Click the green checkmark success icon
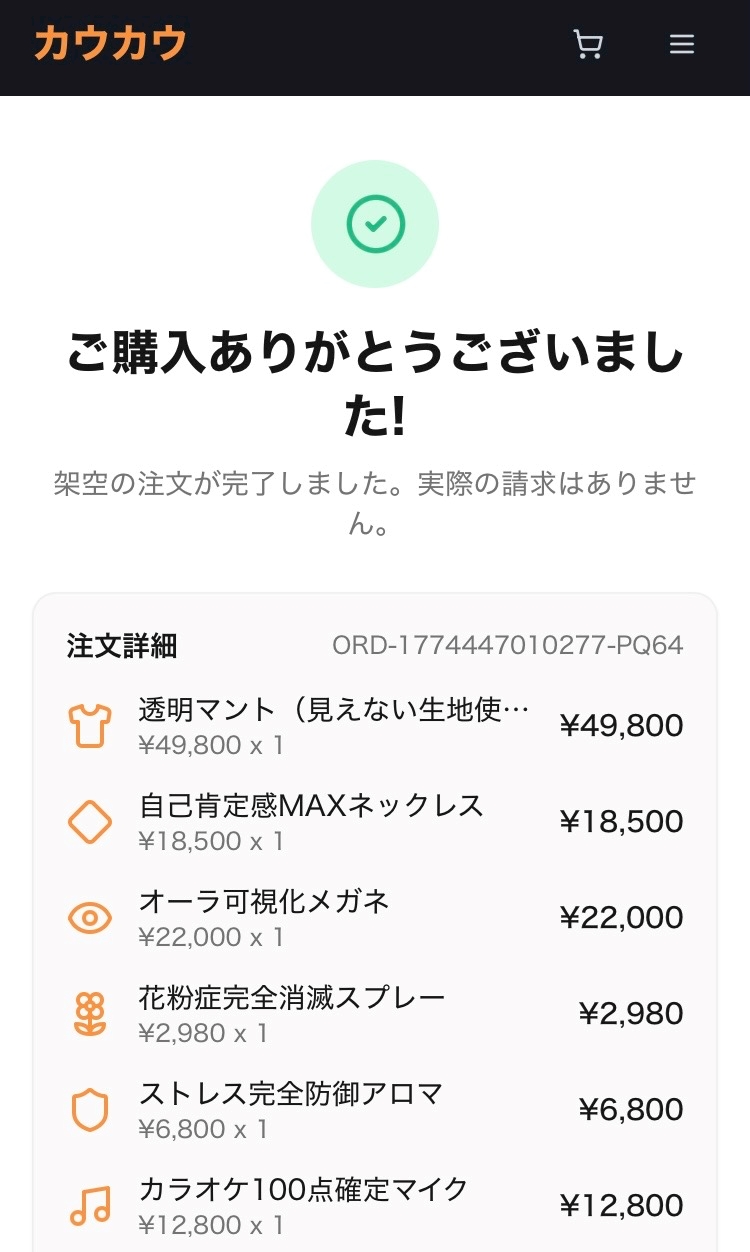Viewport: 750px width, 1252px height. point(375,224)
